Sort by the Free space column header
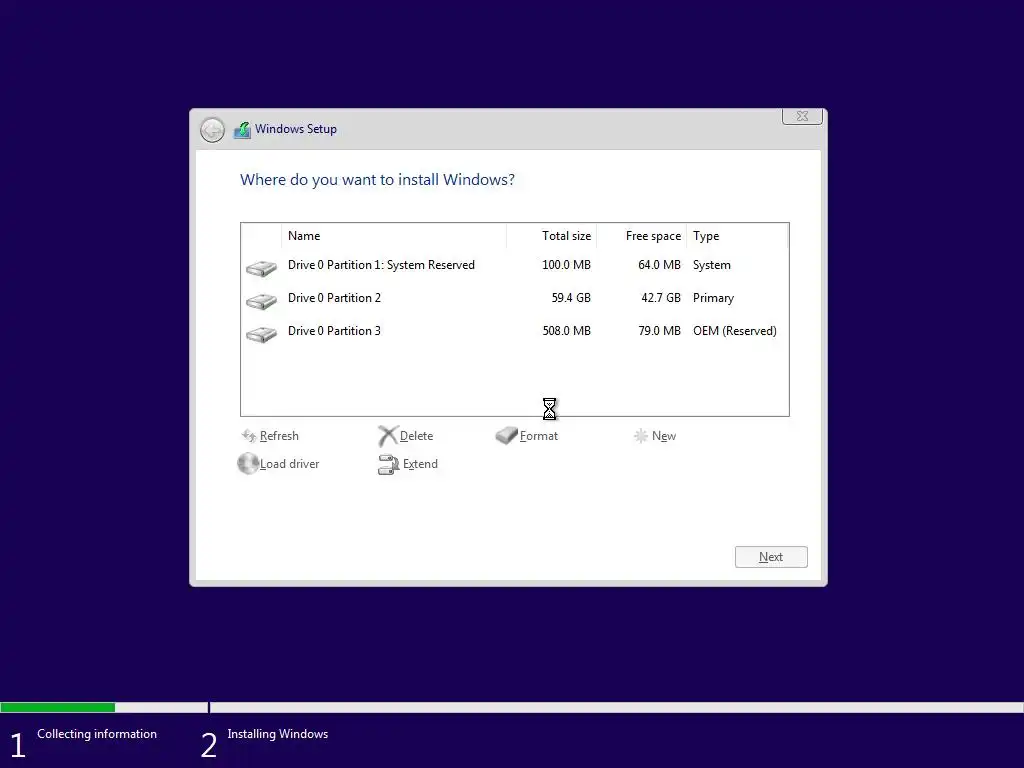Viewport: 1024px width, 768px height. 641,236
